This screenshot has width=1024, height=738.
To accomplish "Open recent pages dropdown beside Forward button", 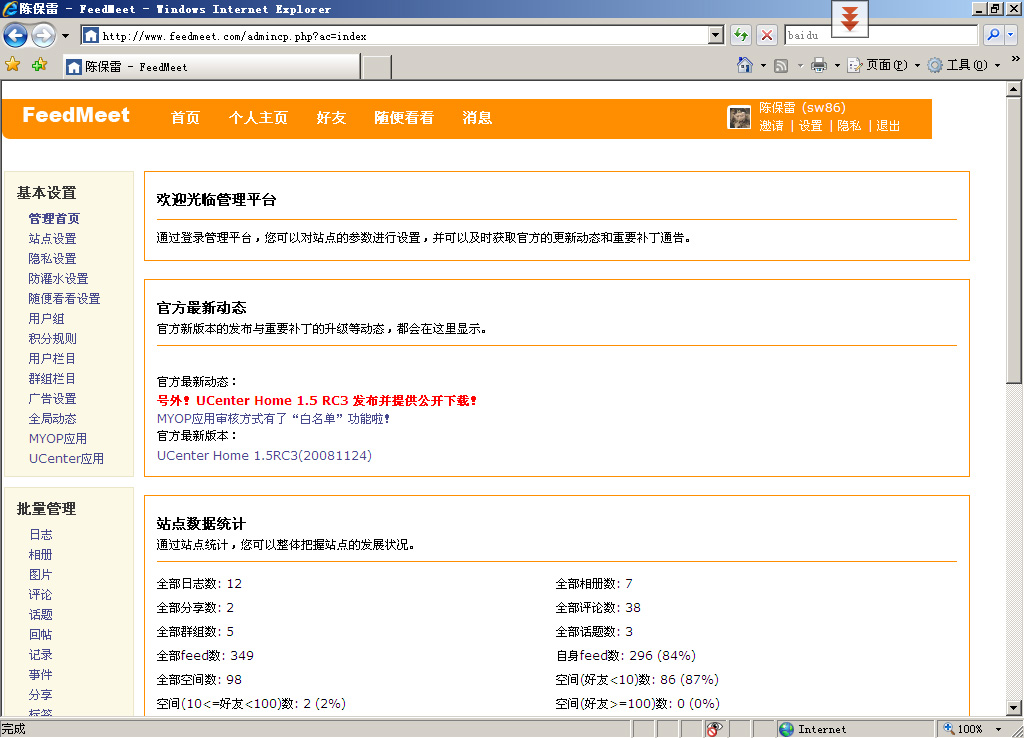I will pyautogui.click(x=65, y=36).
